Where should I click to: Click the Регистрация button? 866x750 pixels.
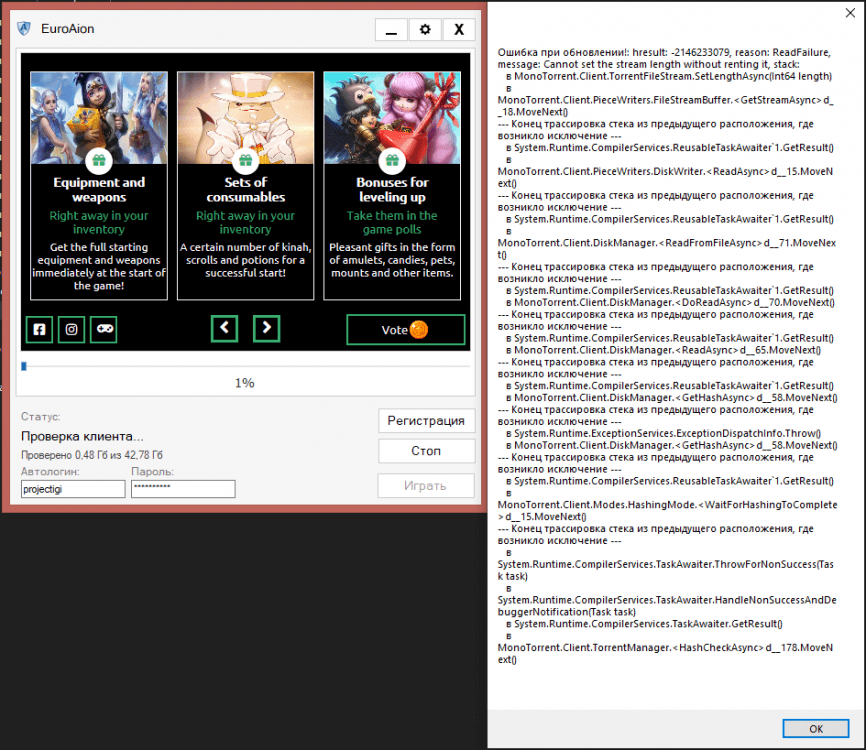click(426, 421)
